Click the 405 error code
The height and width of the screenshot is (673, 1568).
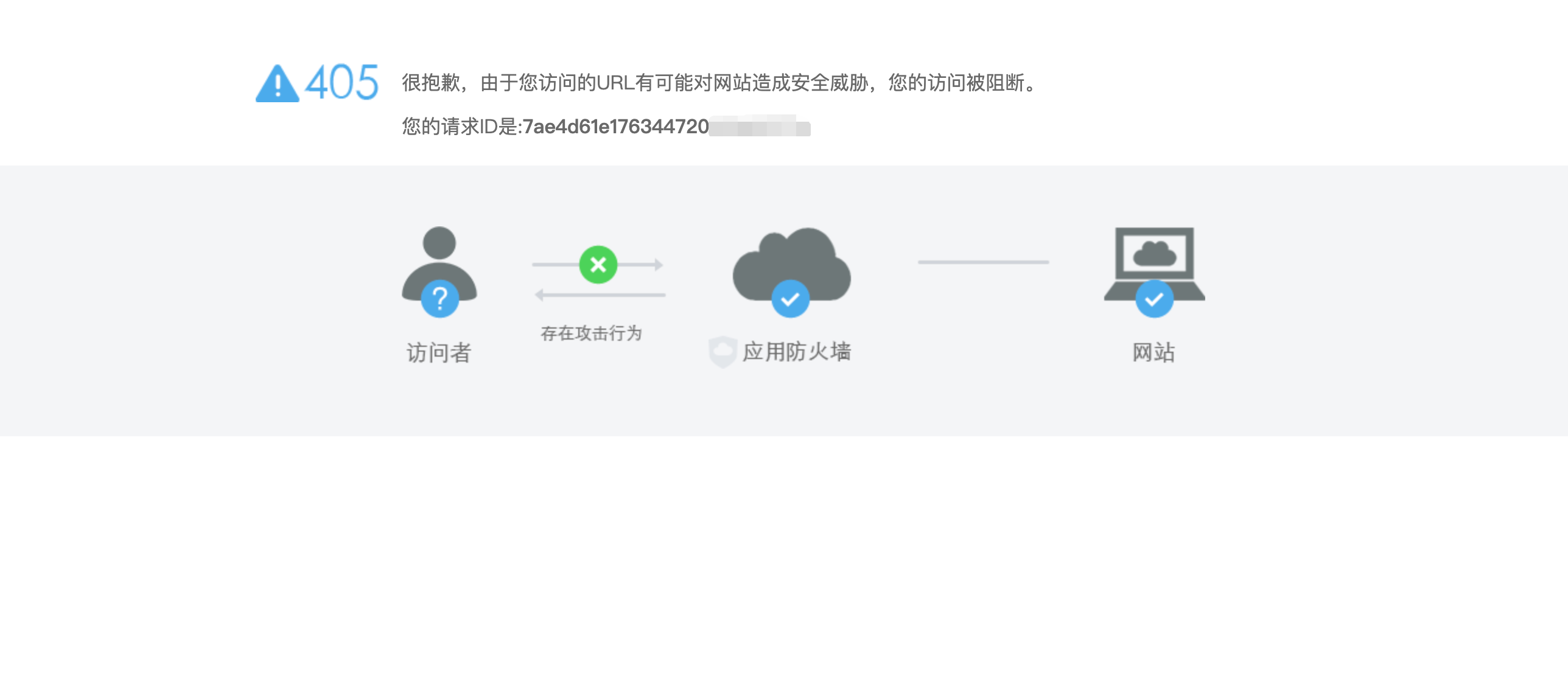tap(341, 82)
